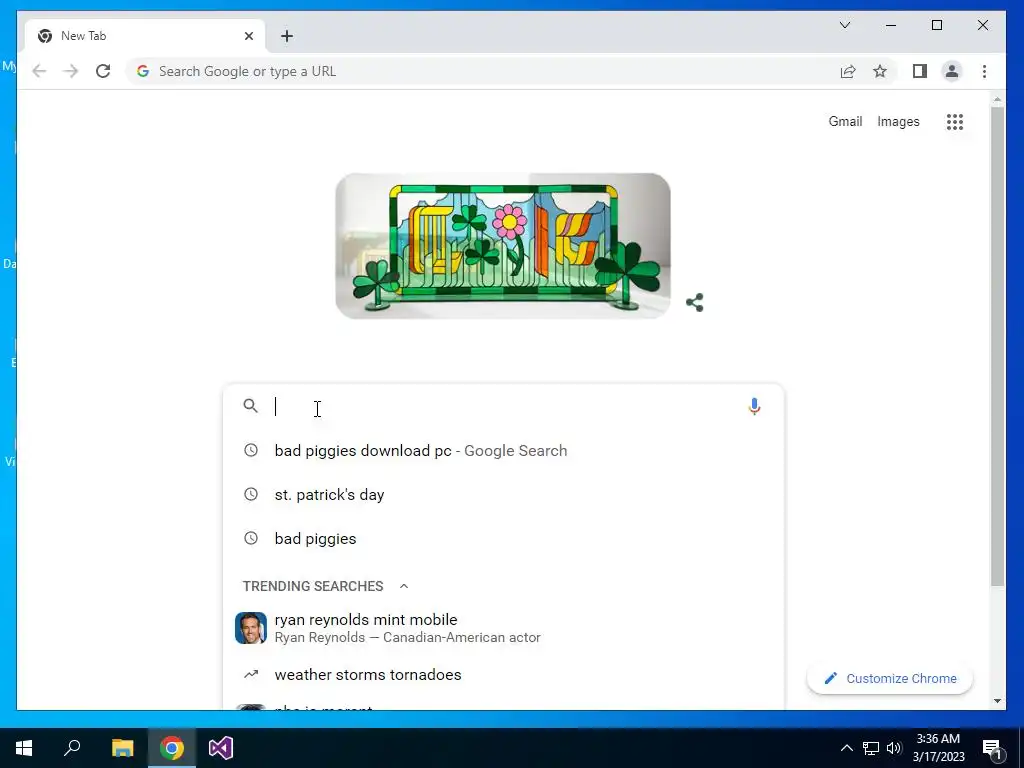This screenshot has width=1024, height=768.
Task: Click the Ryan Reynolds thumbnail photo
Action: (x=251, y=628)
